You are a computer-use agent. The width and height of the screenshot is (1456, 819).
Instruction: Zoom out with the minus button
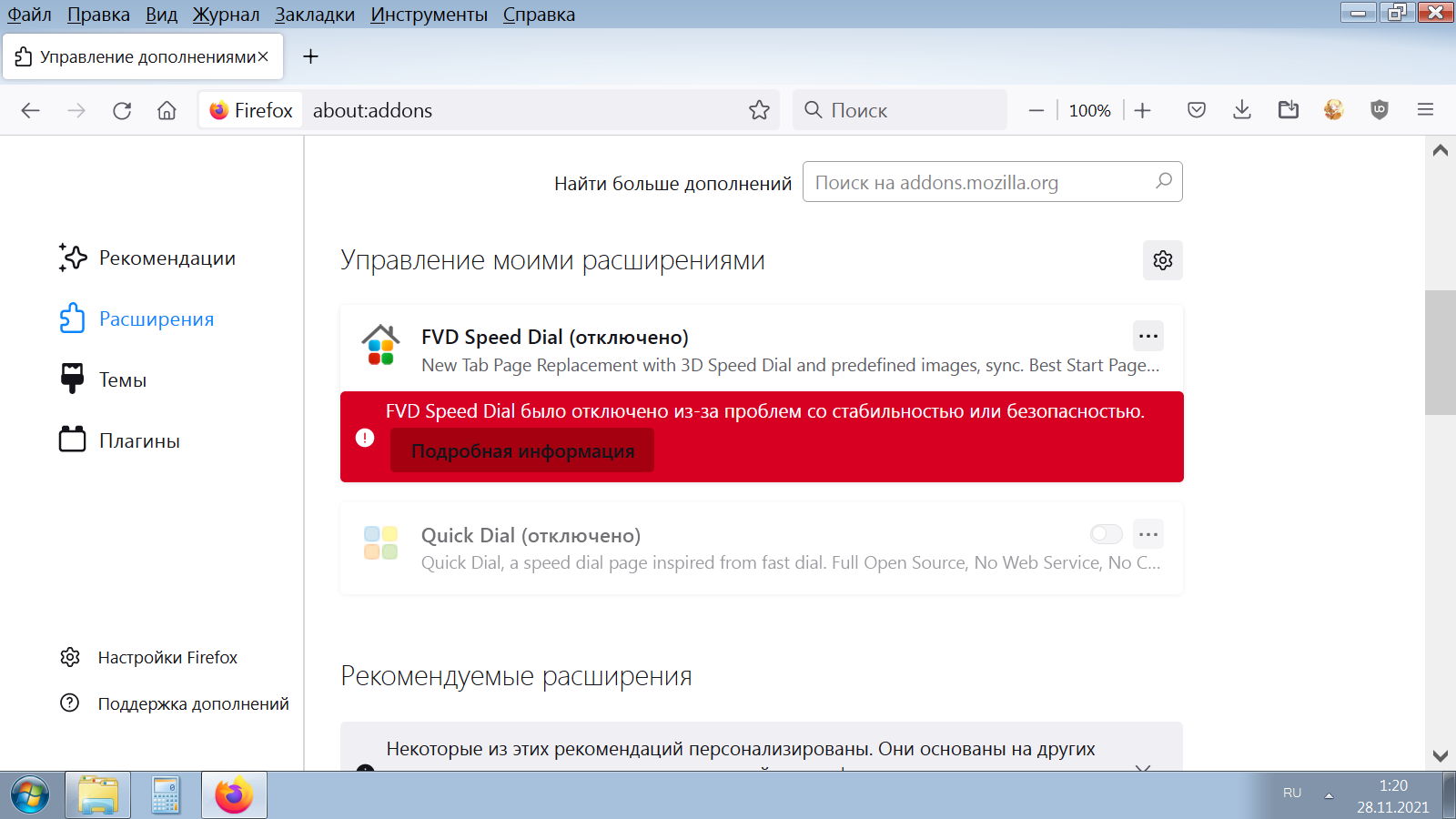point(1036,110)
